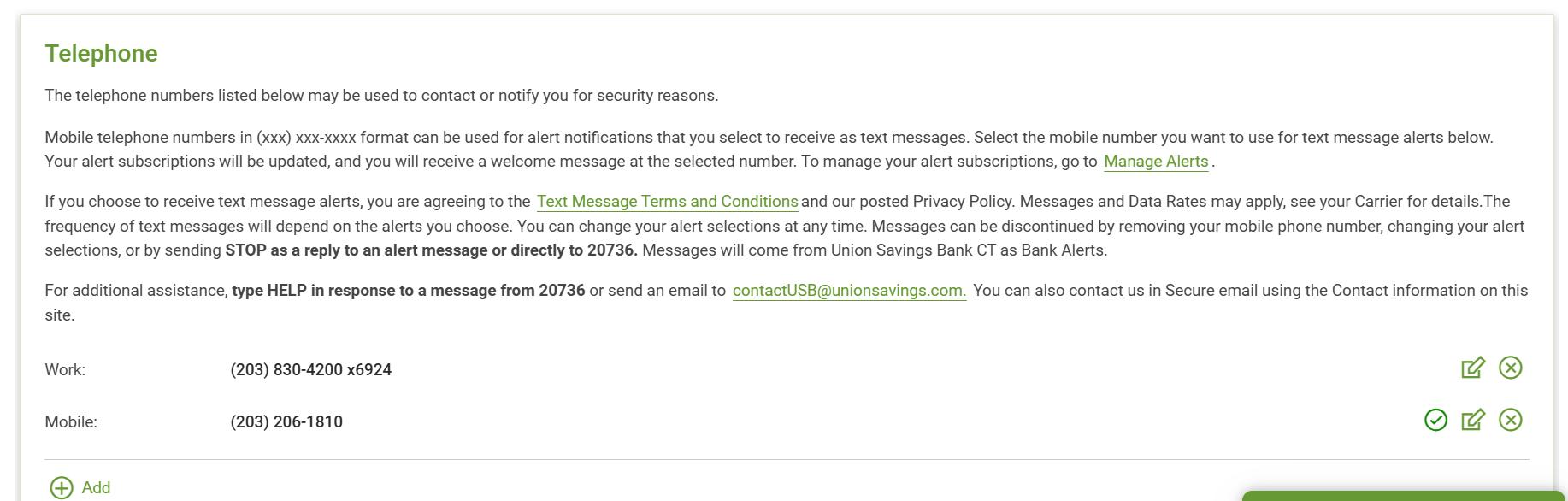
Task: Click the security reasons intro sentence
Action: click(381, 96)
